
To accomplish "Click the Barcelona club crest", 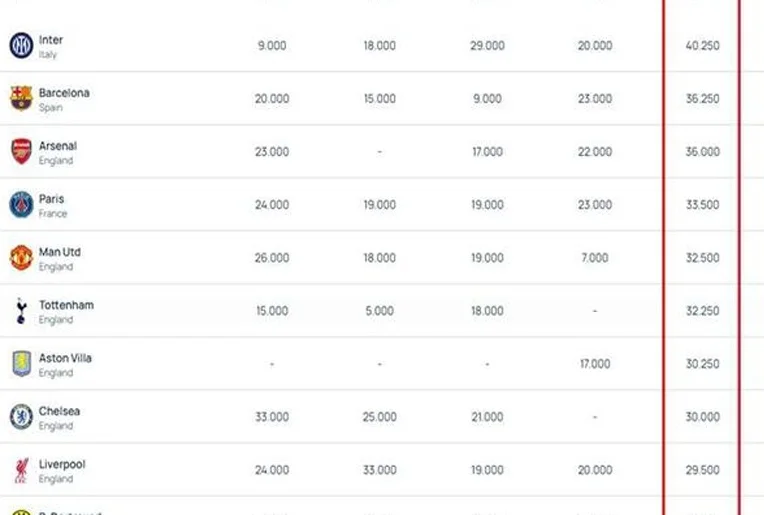I will (x=21, y=98).
